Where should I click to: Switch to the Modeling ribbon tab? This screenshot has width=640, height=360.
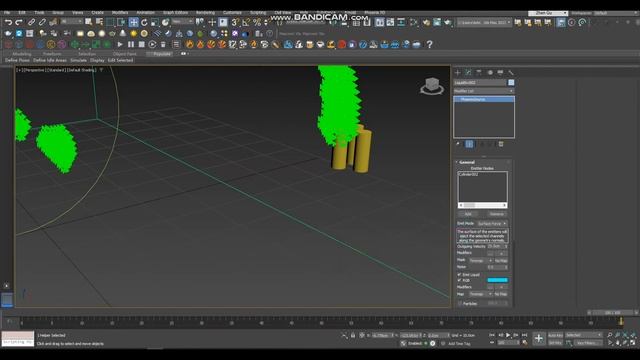click(22, 54)
